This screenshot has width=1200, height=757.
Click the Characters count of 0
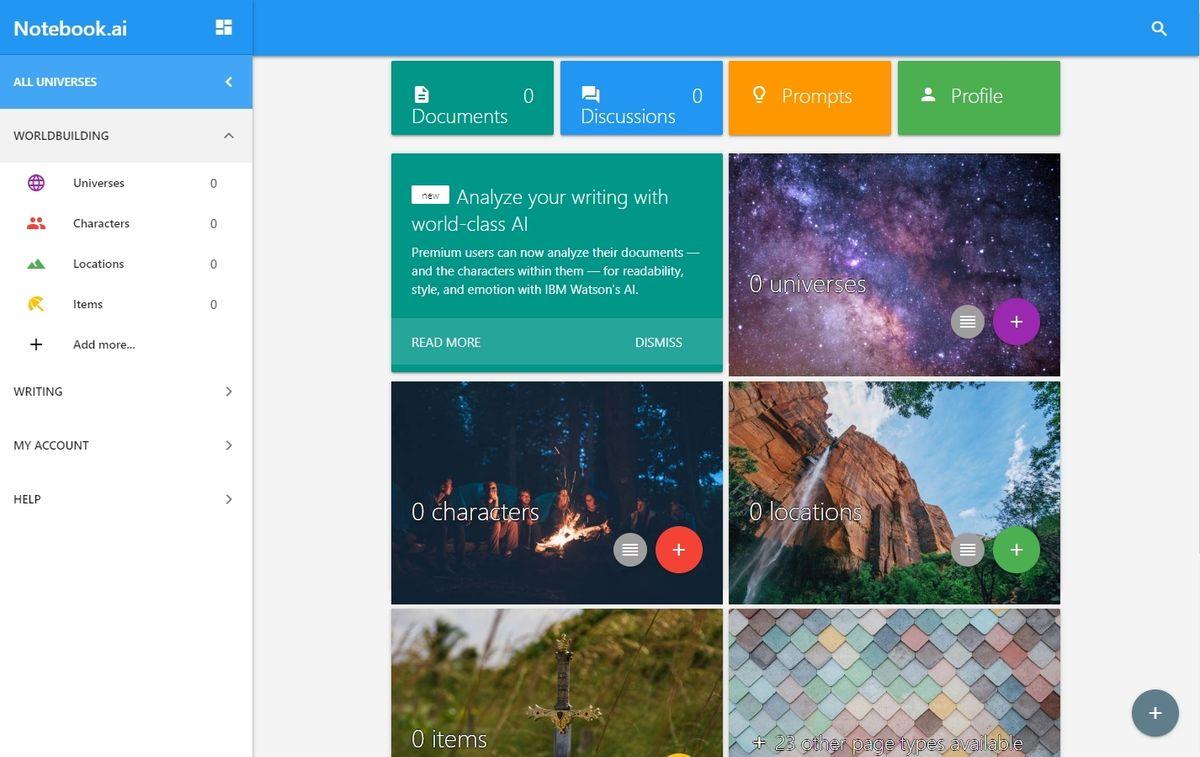click(x=213, y=223)
